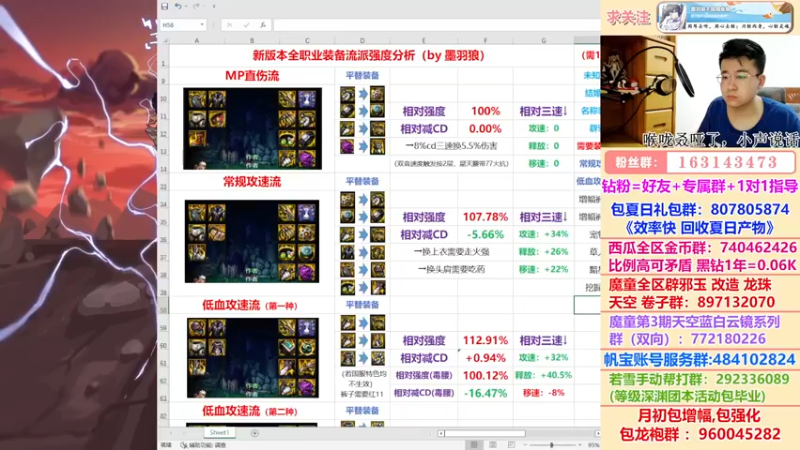Select column F header

point(485,40)
